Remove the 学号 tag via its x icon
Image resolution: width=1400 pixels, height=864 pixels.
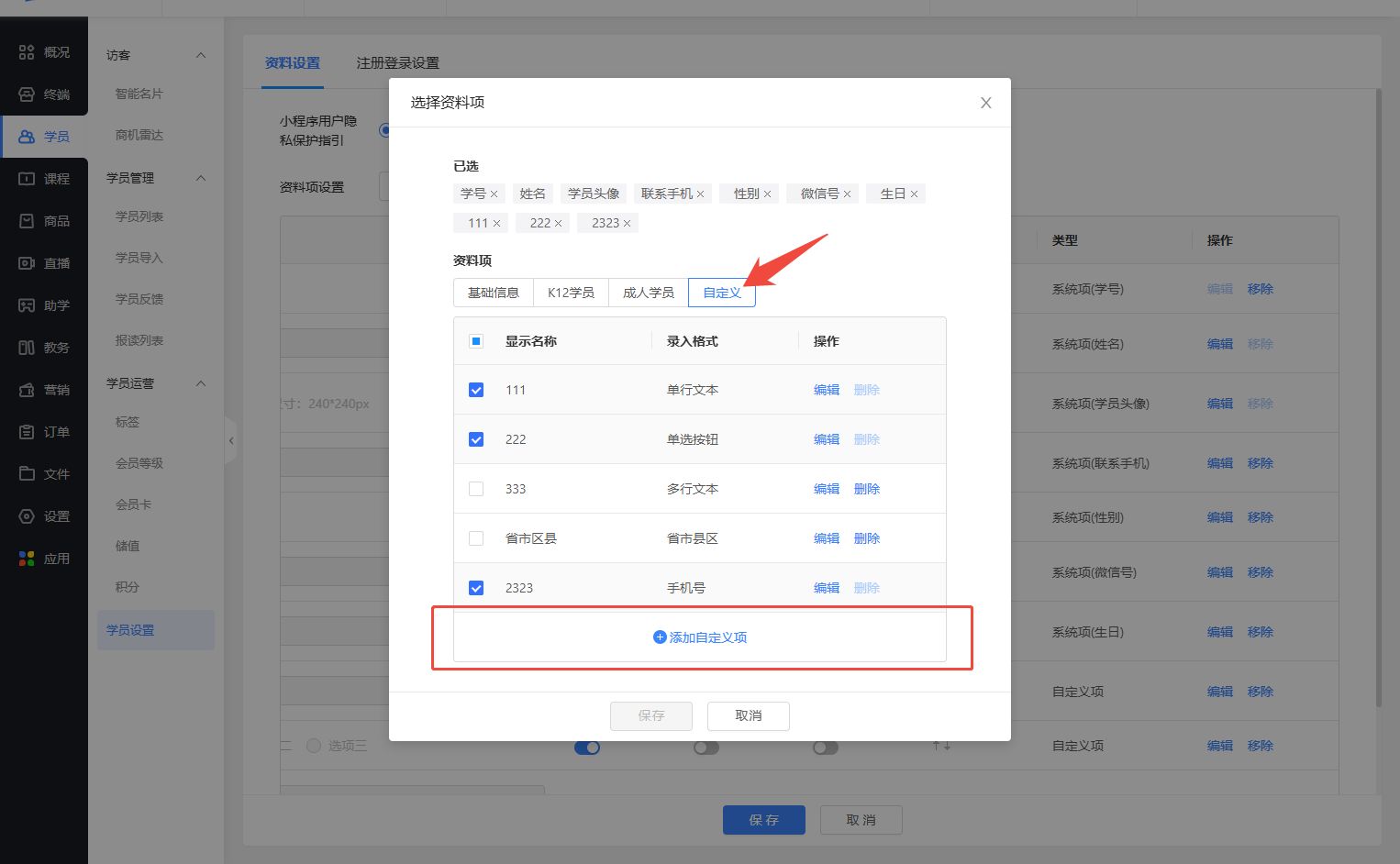point(494,194)
